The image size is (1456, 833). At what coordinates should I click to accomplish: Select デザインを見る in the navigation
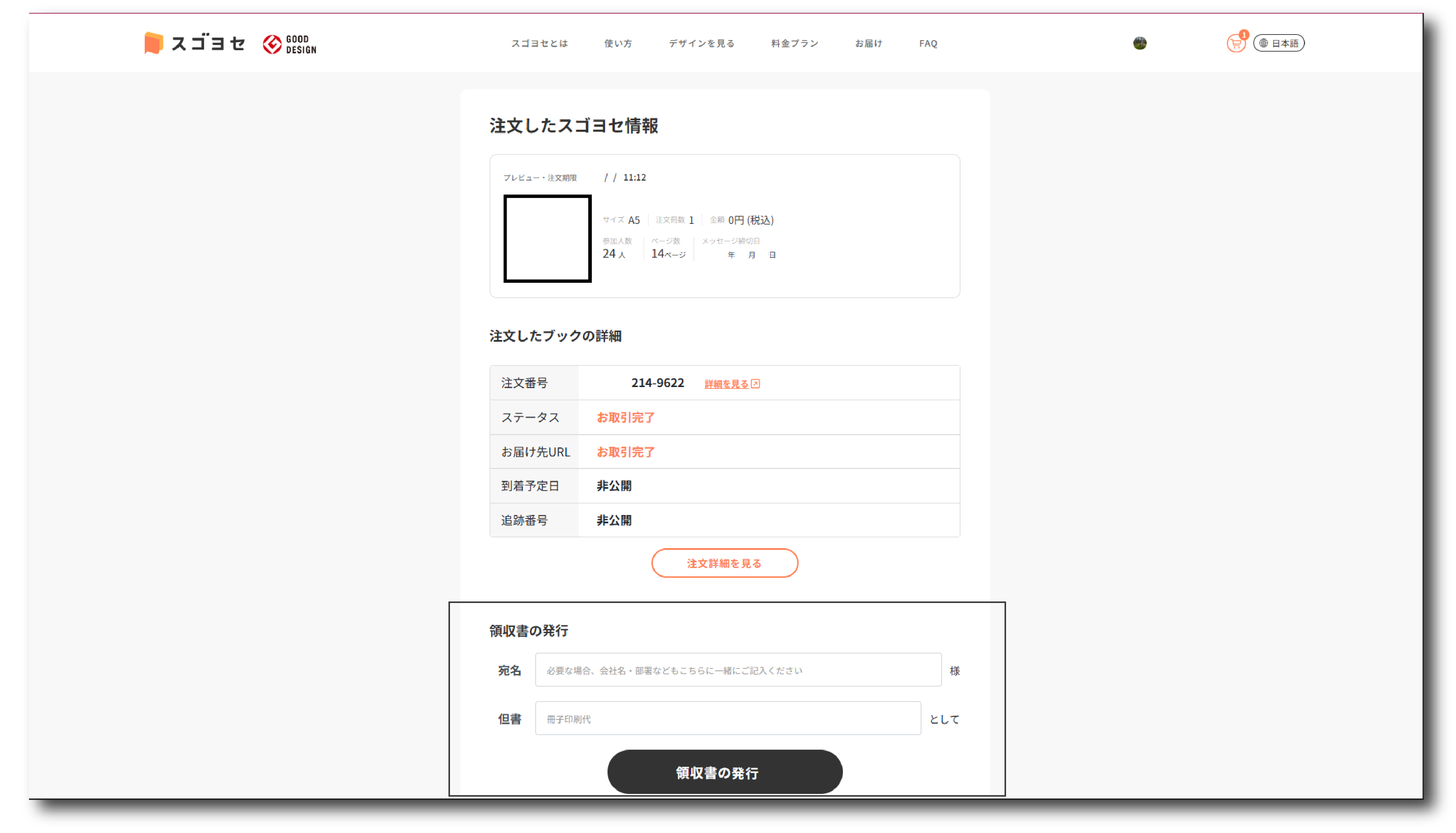(x=701, y=43)
